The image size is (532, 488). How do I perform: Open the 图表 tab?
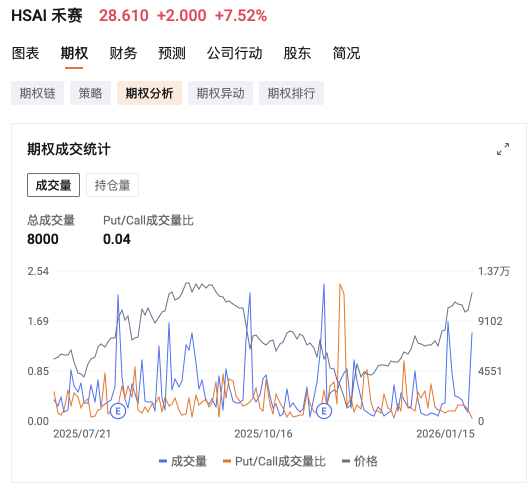(x=25, y=53)
